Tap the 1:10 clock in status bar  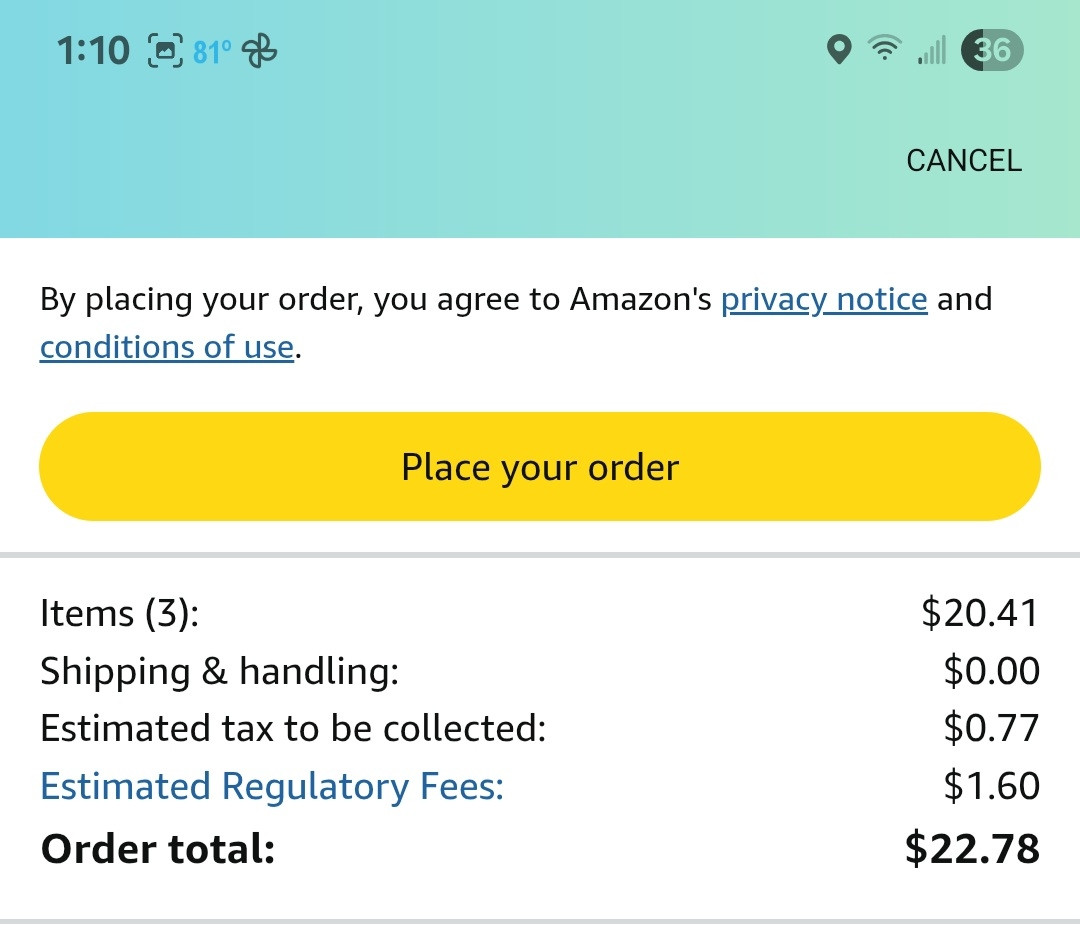coord(93,51)
